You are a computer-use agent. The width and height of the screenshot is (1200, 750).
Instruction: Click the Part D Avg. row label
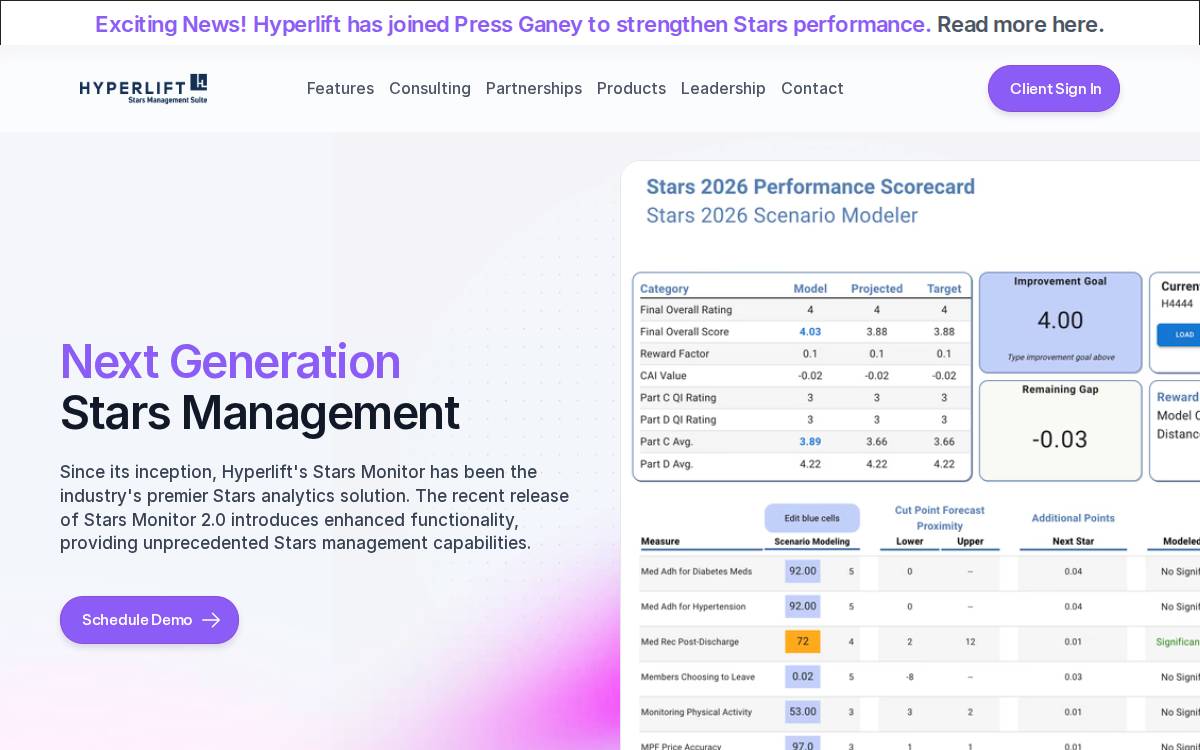point(667,464)
